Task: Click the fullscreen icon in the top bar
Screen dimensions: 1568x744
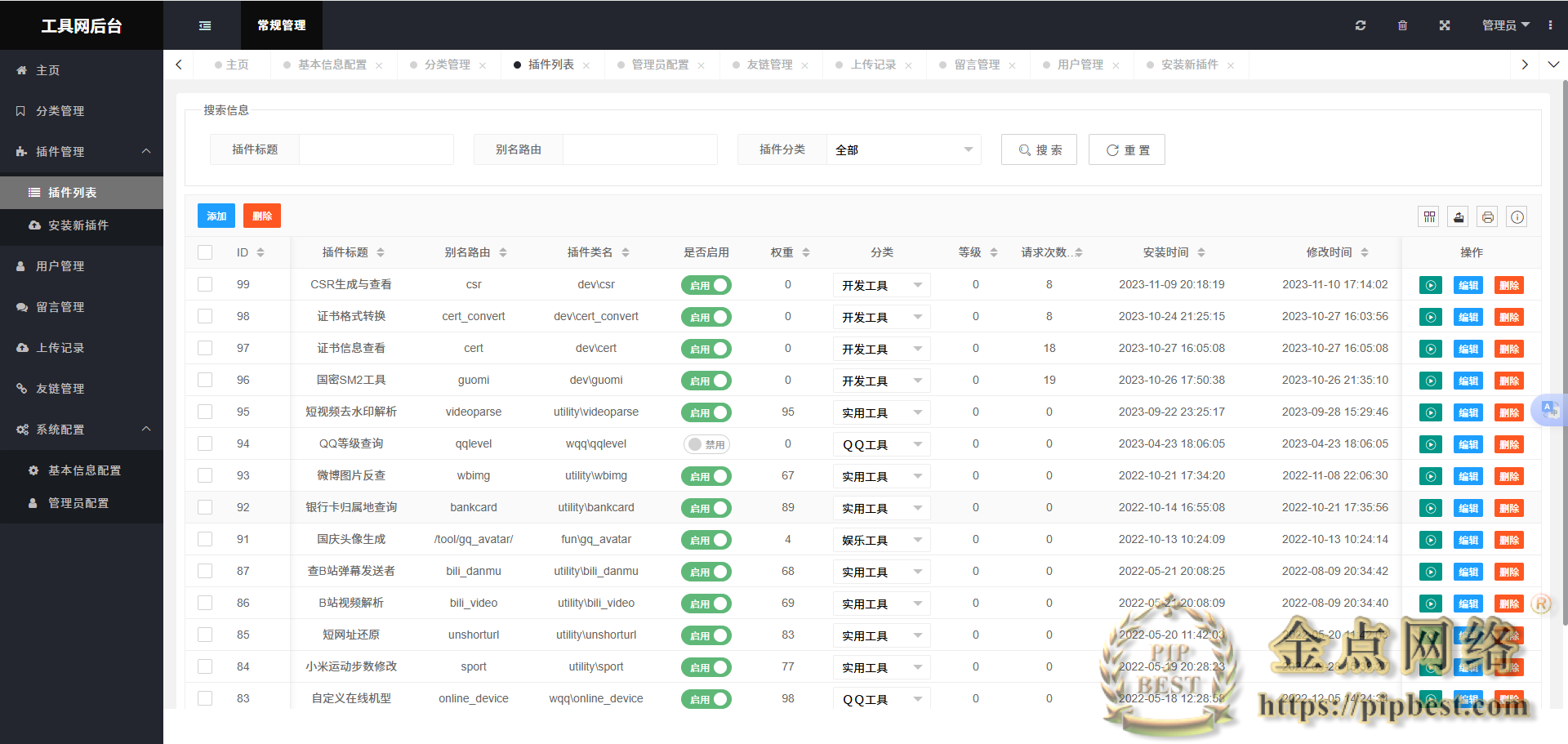Action: pyautogui.click(x=1445, y=25)
